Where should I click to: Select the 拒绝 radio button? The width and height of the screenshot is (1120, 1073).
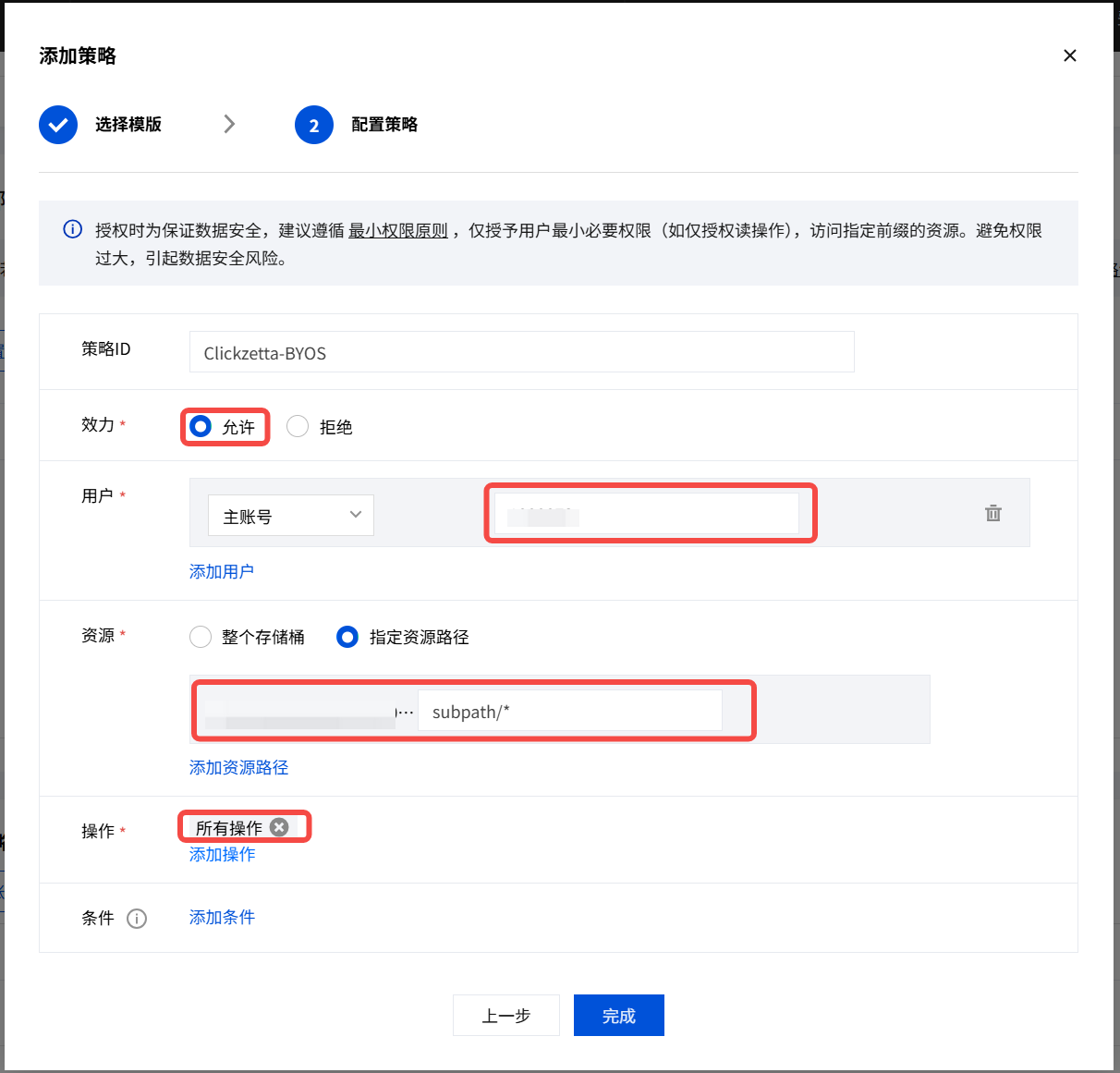298,426
